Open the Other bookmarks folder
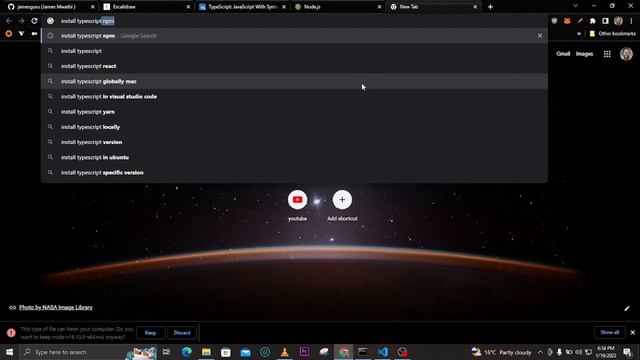This screenshot has height=360, width=640. (x=612, y=33)
